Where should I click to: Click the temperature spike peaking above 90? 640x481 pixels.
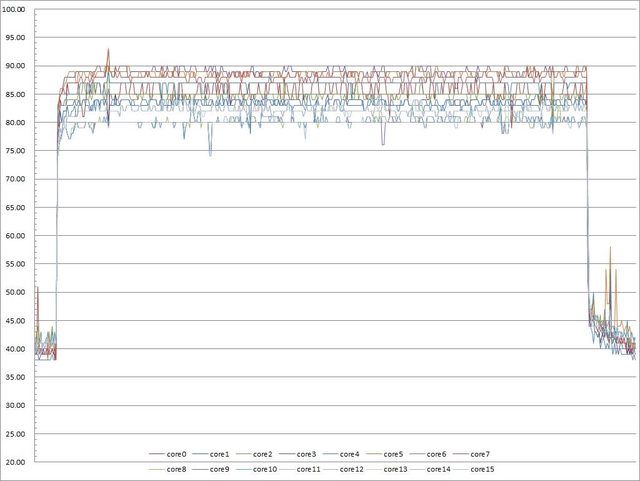click(x=108, y=50)
